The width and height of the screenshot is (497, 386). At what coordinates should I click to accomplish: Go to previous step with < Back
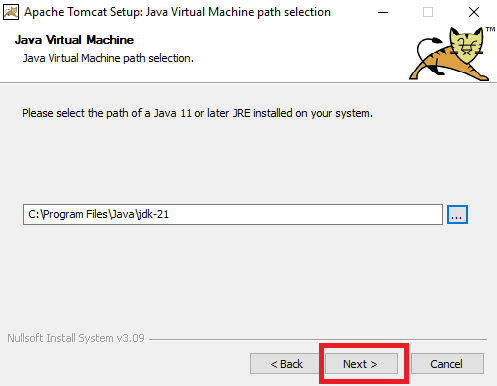[286, 364]
